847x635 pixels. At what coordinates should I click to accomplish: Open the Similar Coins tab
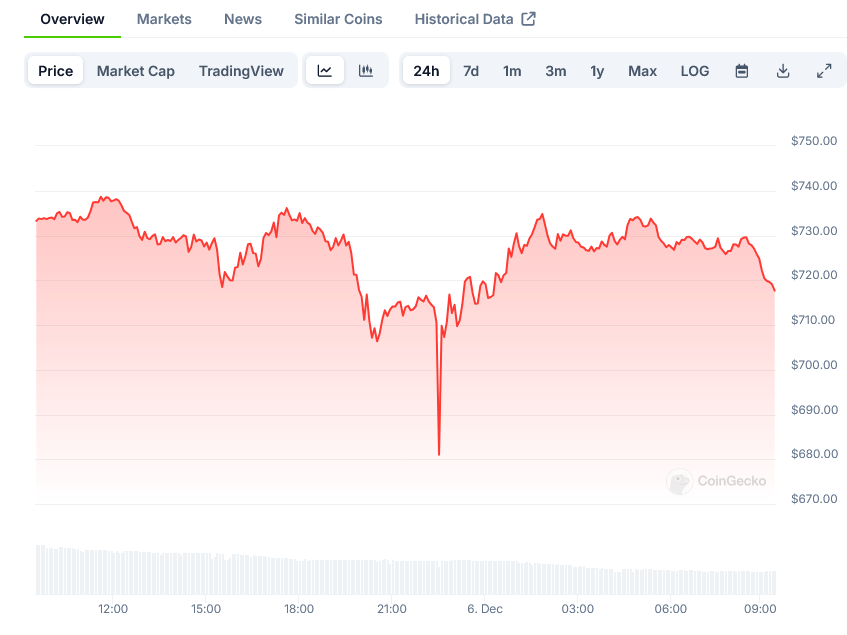click(x=338, y=19)
